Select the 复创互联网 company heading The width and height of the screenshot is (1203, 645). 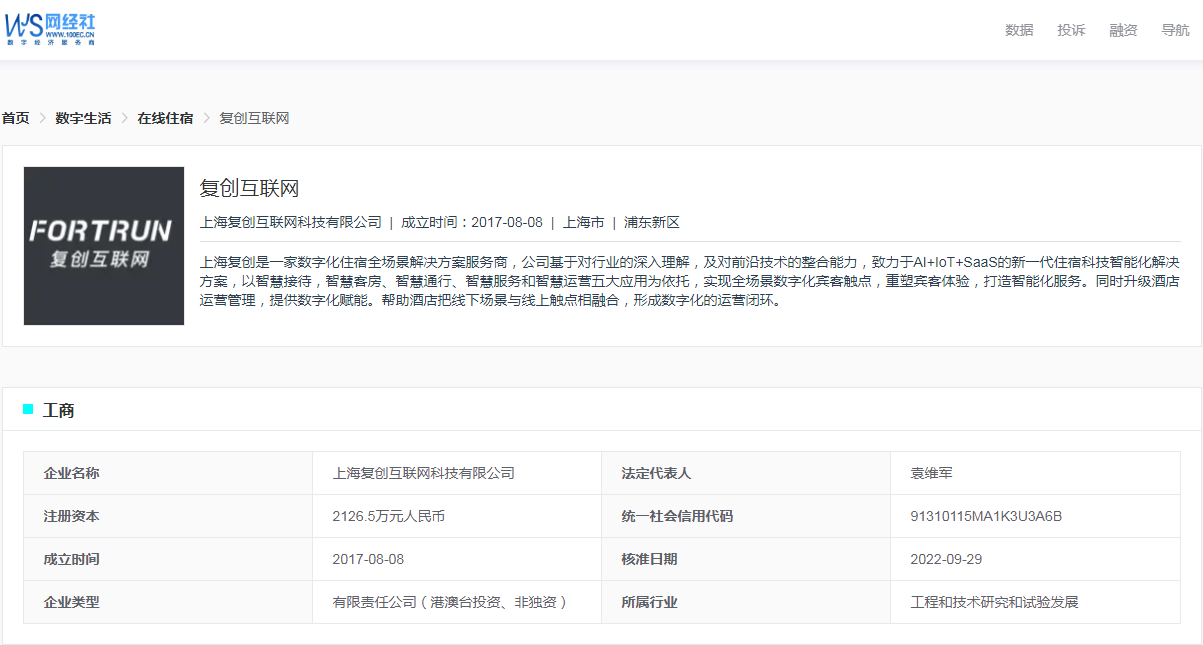coord(250,188)
